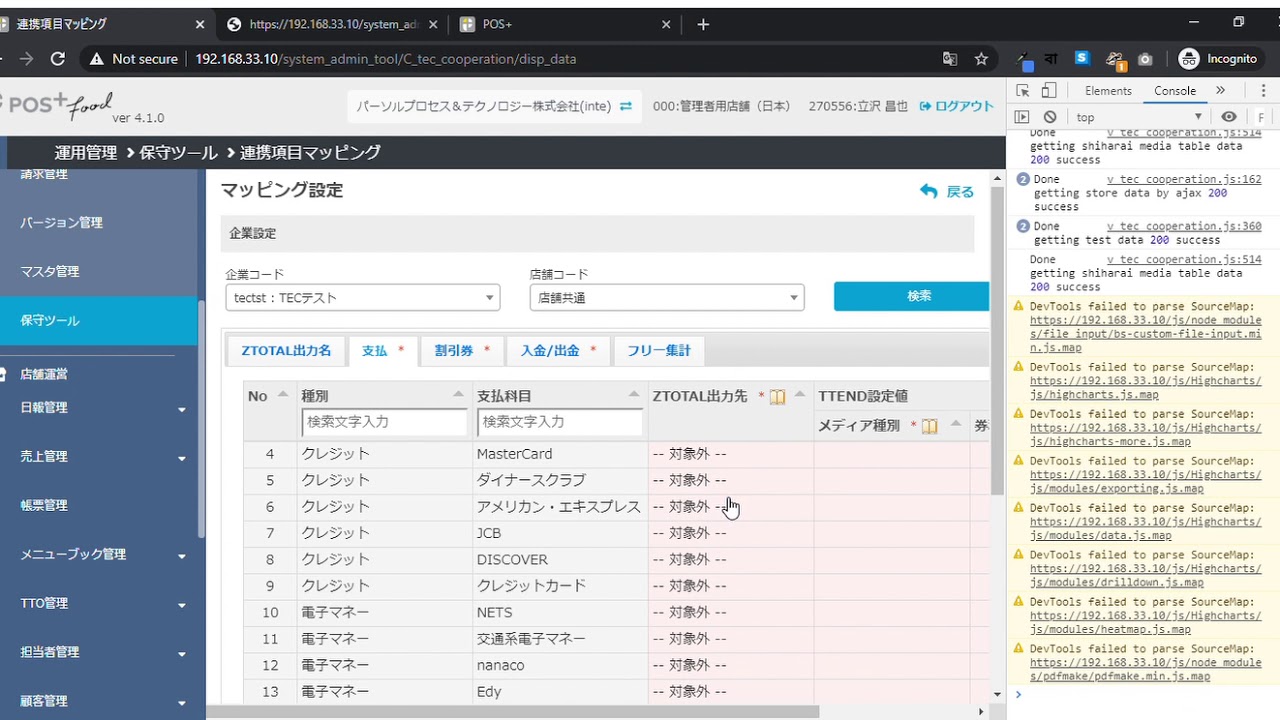Switch to the フリー集計 tab

pos(659,351)
